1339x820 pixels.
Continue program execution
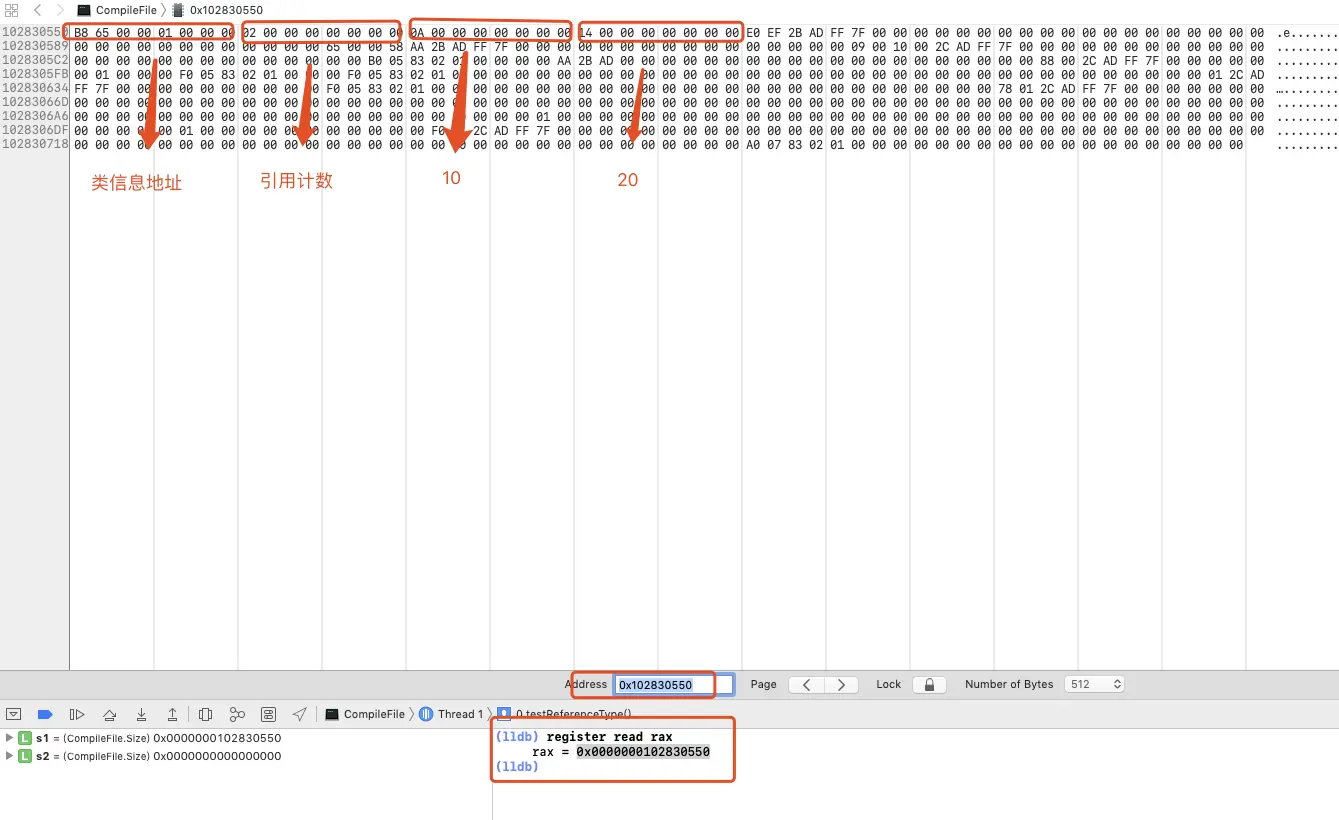77,714
